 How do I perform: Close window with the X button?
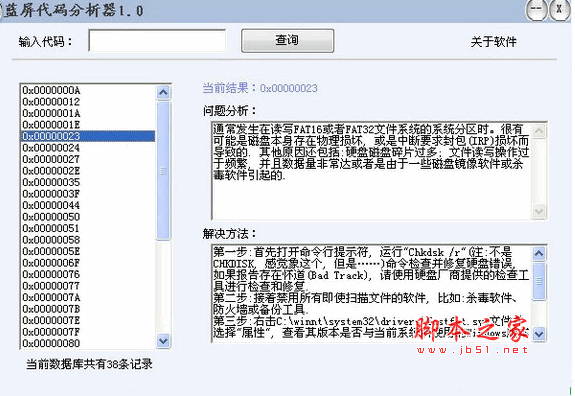[x=559, y=10]
